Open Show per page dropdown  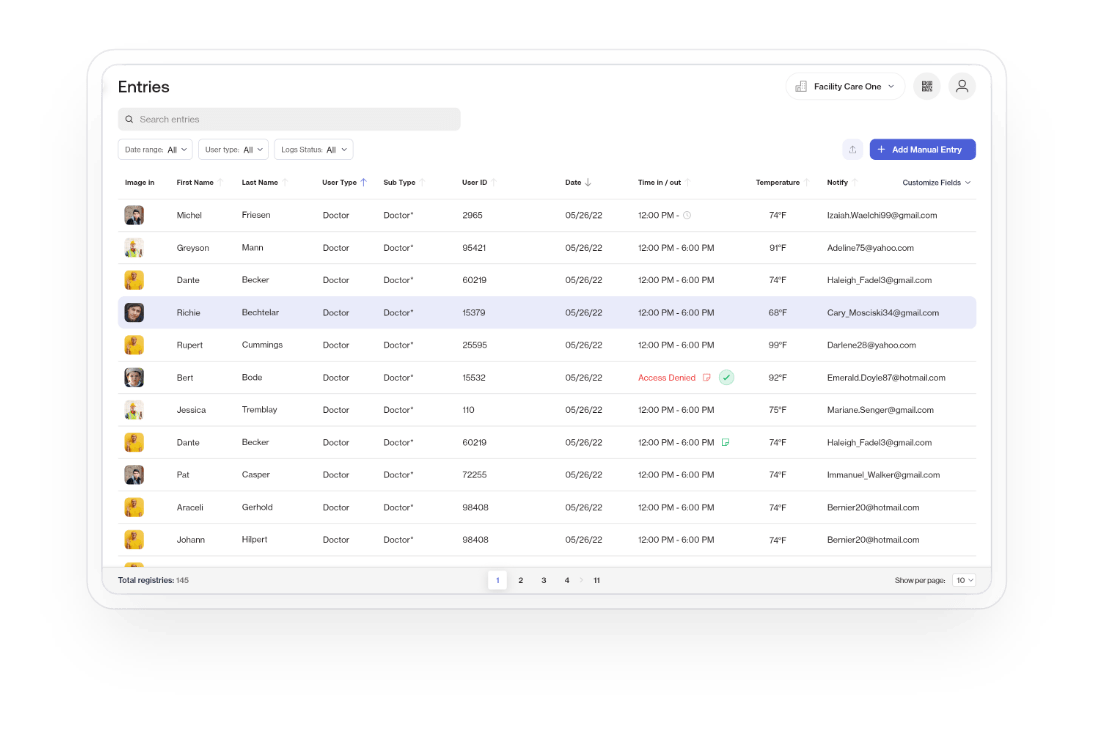pos(964,581)
